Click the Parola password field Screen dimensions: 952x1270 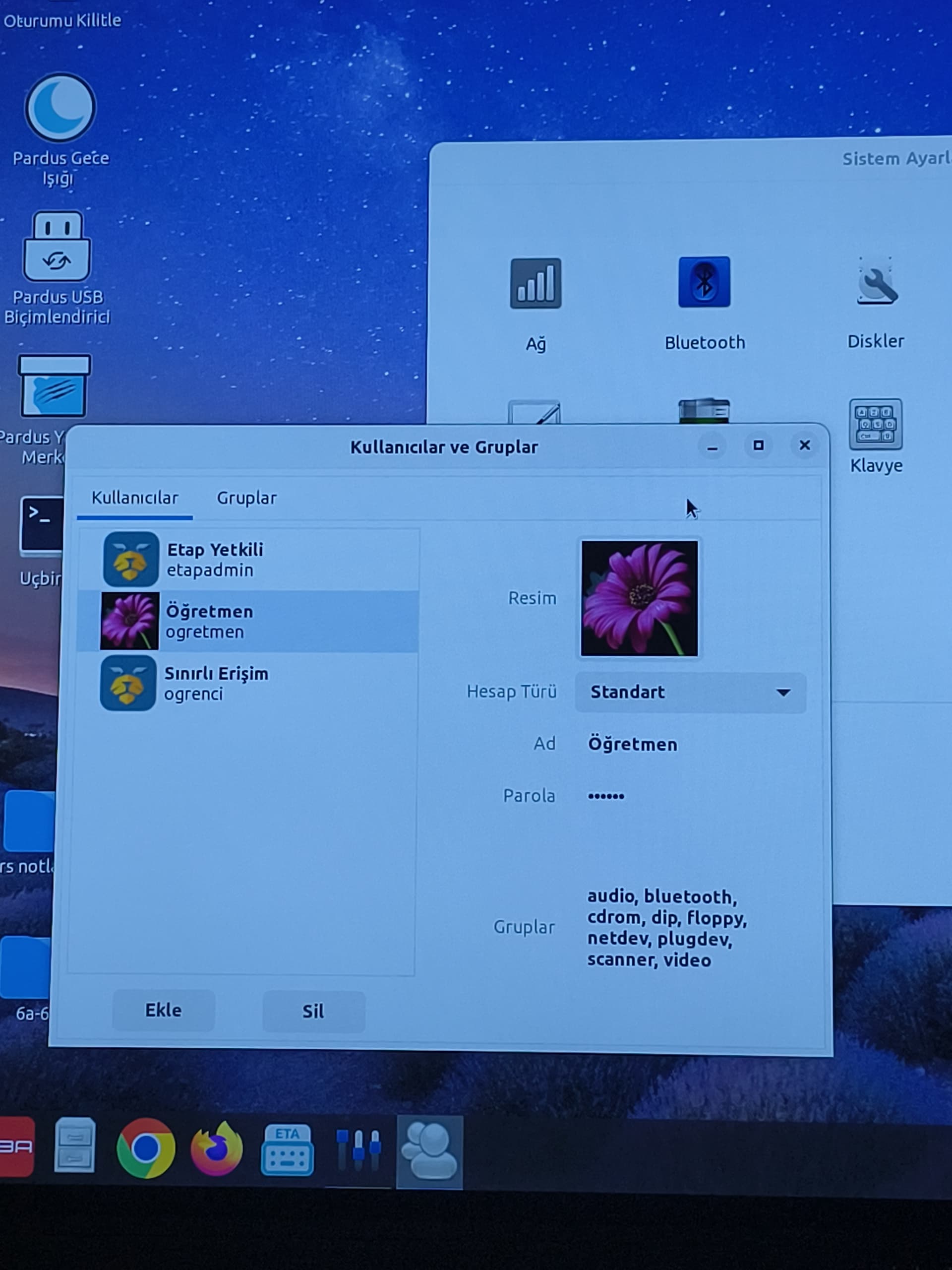click(x=606, y=796)
